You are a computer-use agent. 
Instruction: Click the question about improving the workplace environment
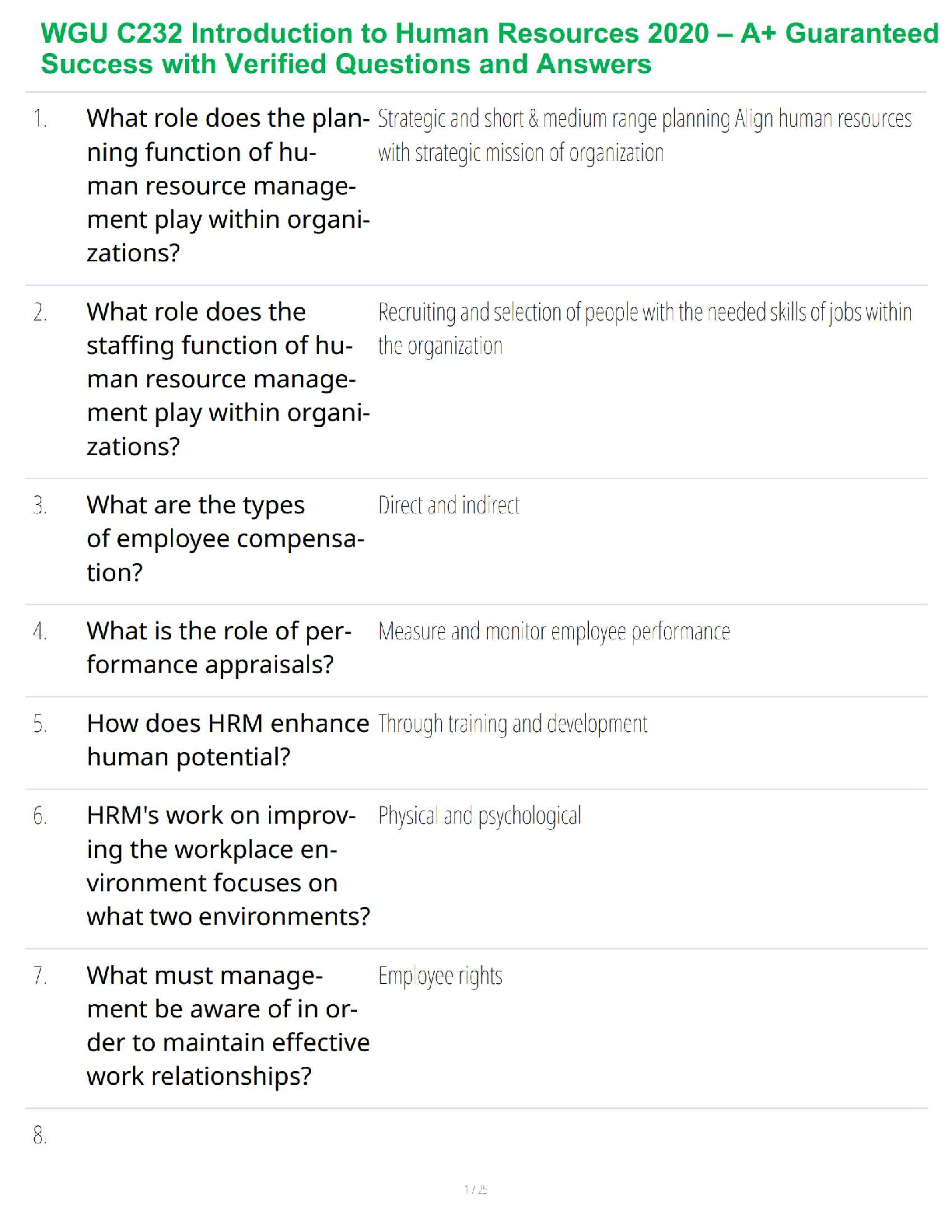(228, 866)
